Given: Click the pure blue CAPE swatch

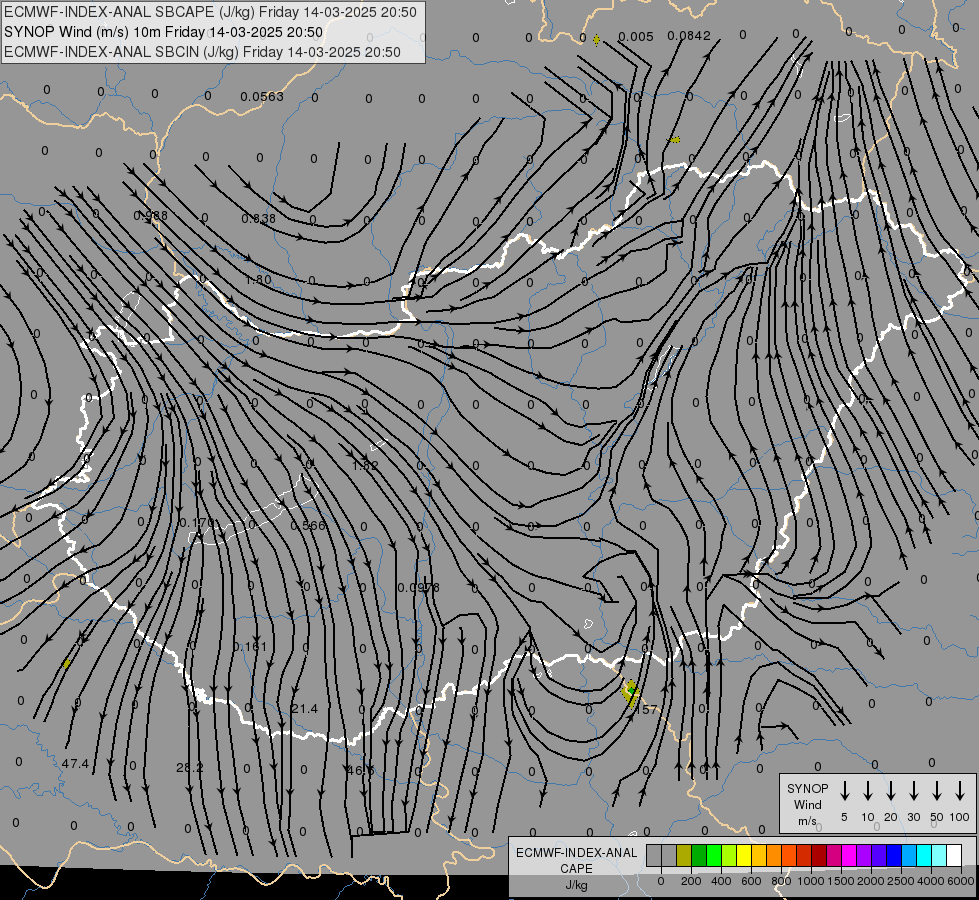Looking at the screenshot, I should [x=893, y=856].
